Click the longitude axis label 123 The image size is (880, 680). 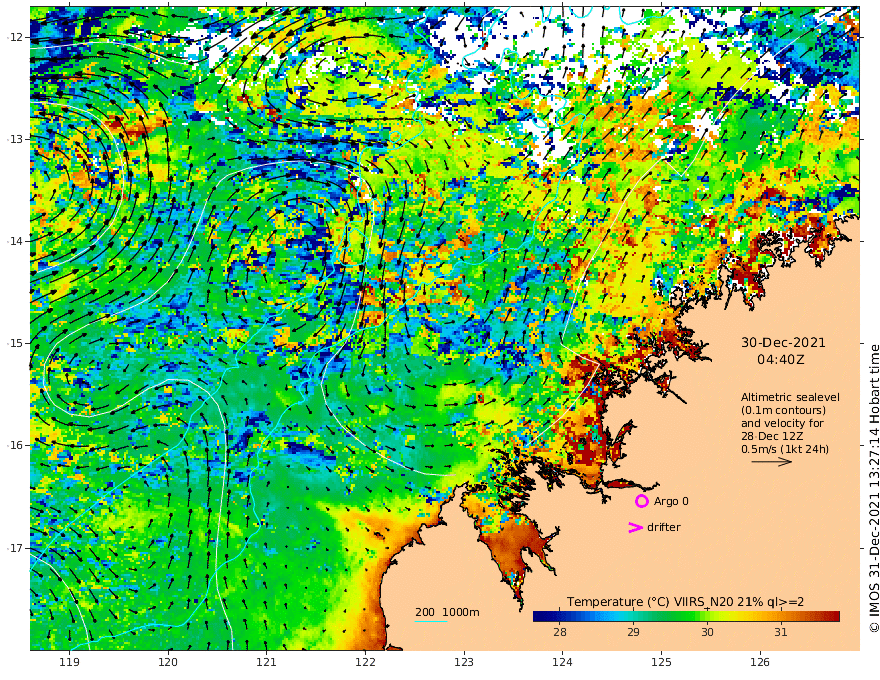[x=464, y=663]
